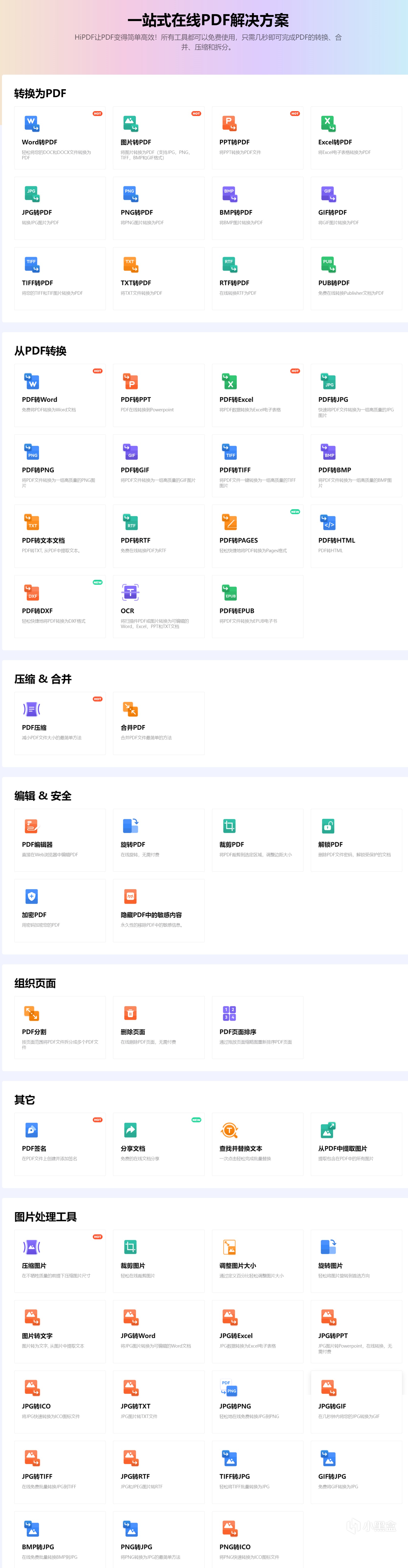The height and width of the screenshot is (1568, 408).
Task: Open the PDF分割 split icon
Action: (32, 1013)
